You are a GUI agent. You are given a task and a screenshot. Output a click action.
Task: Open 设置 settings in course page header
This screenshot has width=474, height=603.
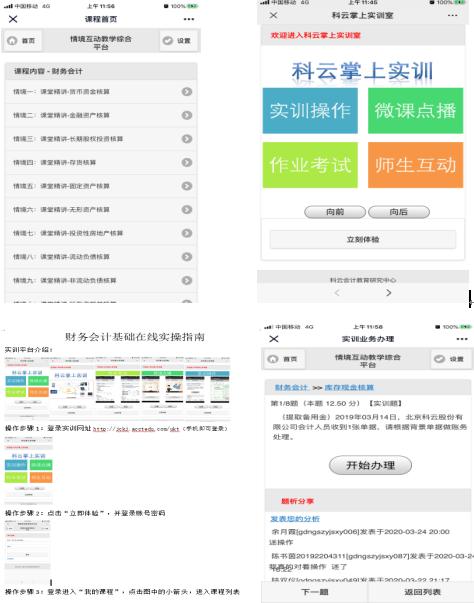tap(178, 41)
